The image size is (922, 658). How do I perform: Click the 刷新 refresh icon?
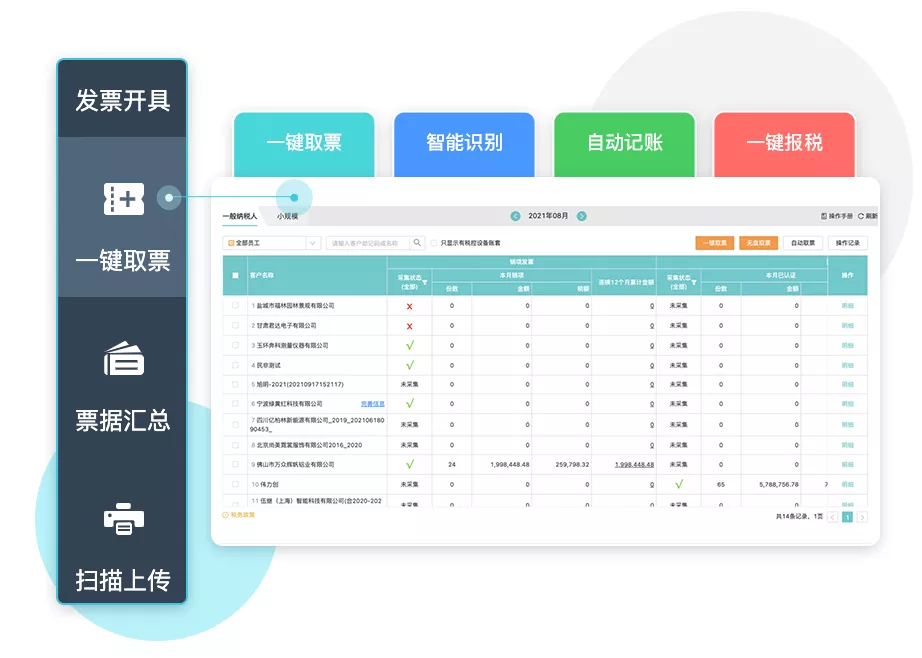point(861,216)
